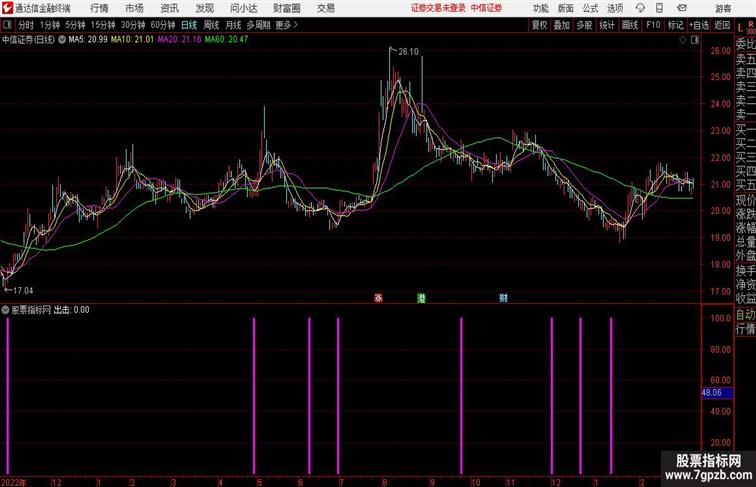Image resolution: width=756 pixels, height=487 pixels.
Task: Click the 统计 statistics button
Action: point(607,25)
